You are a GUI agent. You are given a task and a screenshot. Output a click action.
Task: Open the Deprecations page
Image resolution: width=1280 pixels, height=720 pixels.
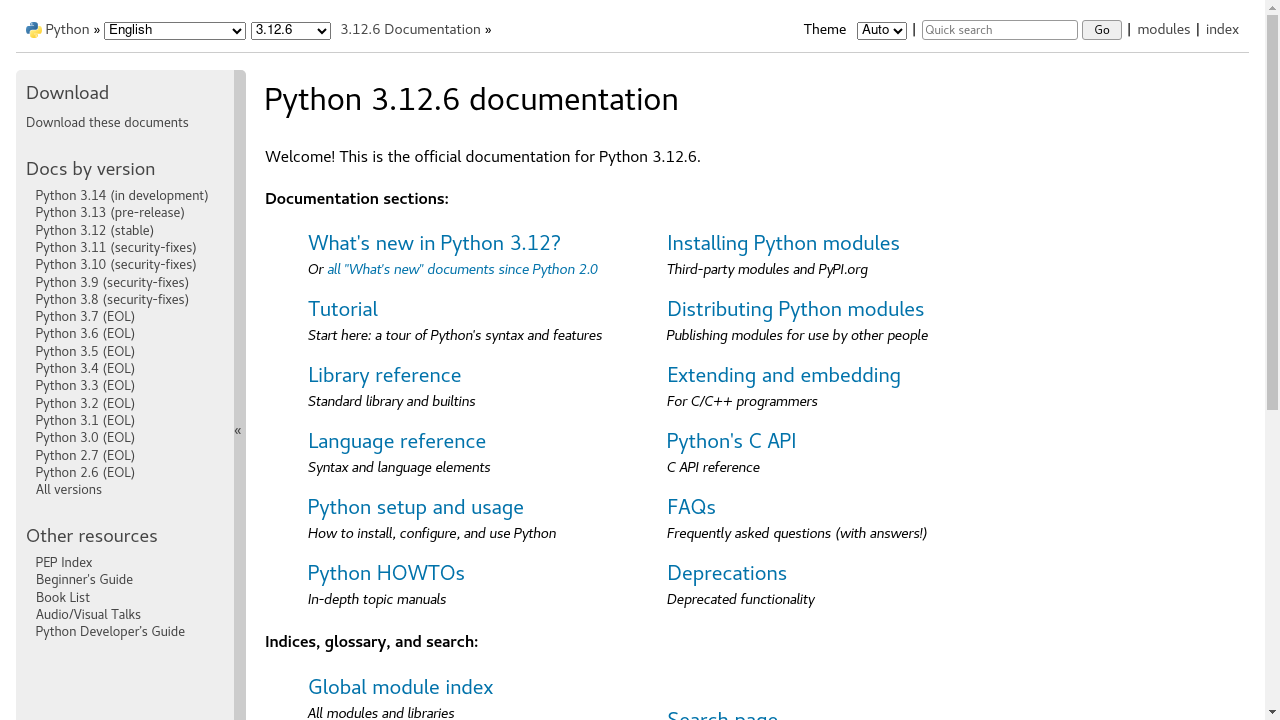pos(726,574)
